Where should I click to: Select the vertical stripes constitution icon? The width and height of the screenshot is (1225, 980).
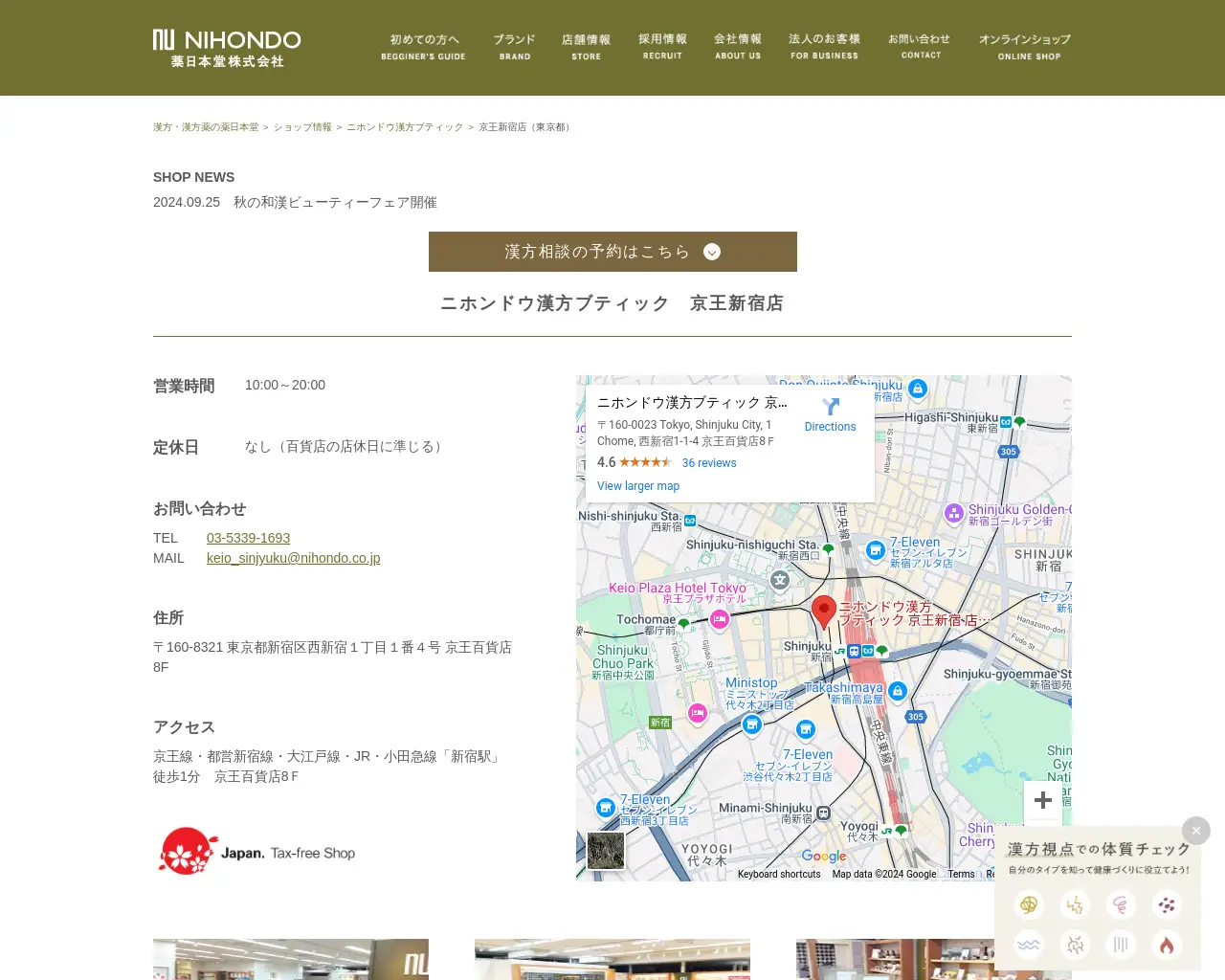tap(1121, 945)
